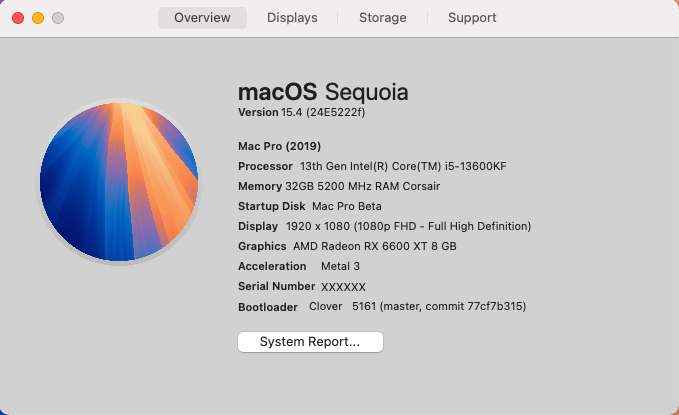Click the Acceleration Metal 3 line
The width and height of the screenshot is (679, 415).
point(299,266)
